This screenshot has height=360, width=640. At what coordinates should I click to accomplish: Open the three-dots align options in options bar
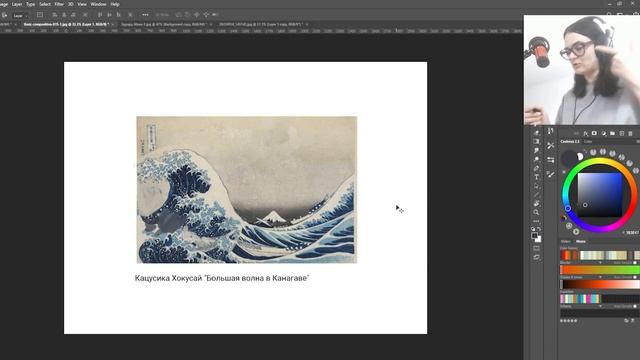[145, 15]
